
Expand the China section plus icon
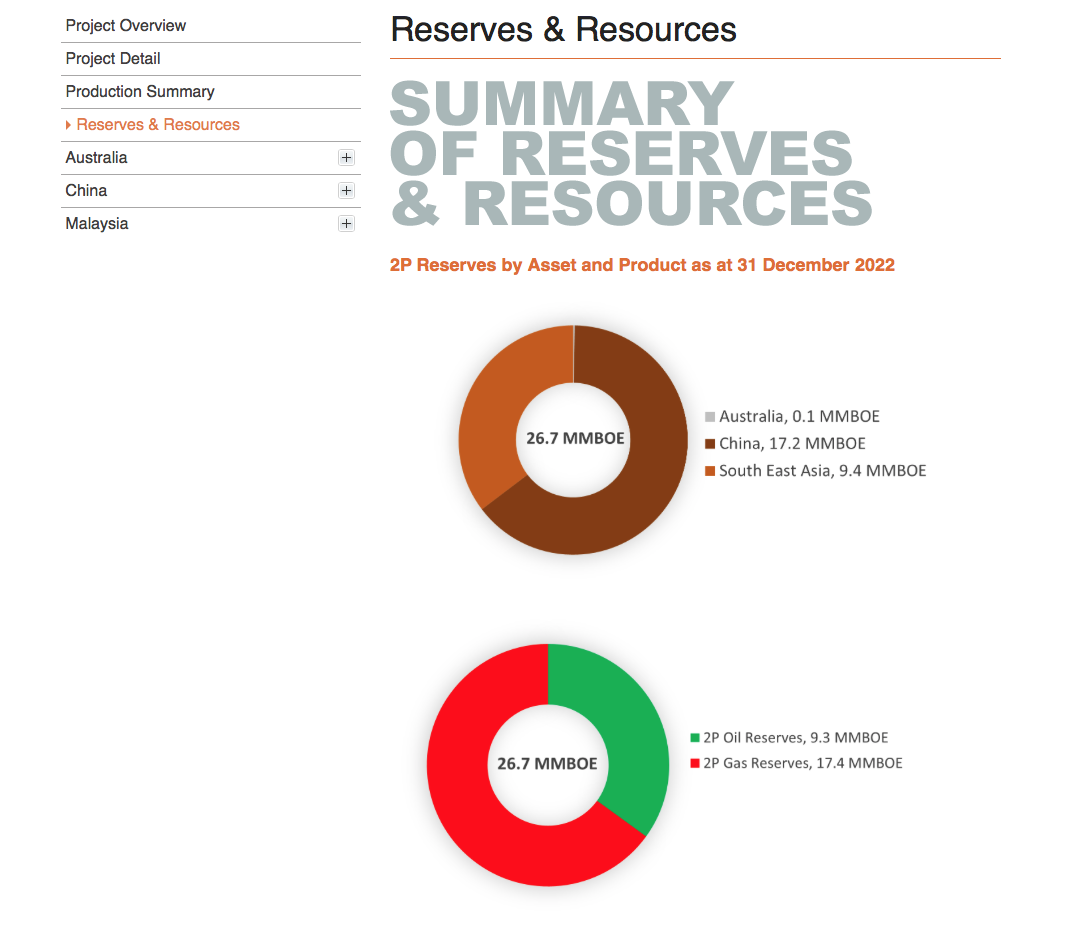click(346, 191)
